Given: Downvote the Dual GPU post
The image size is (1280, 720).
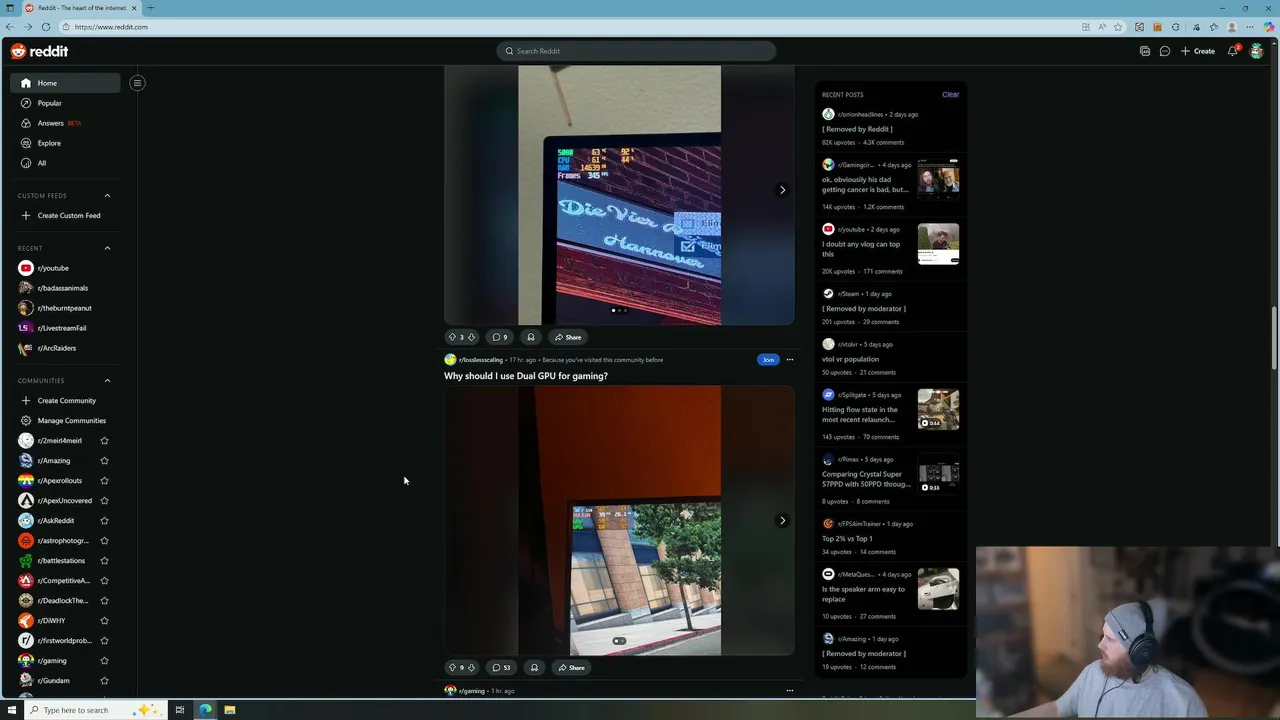Looking at the screenshot, I should point(471,667).
